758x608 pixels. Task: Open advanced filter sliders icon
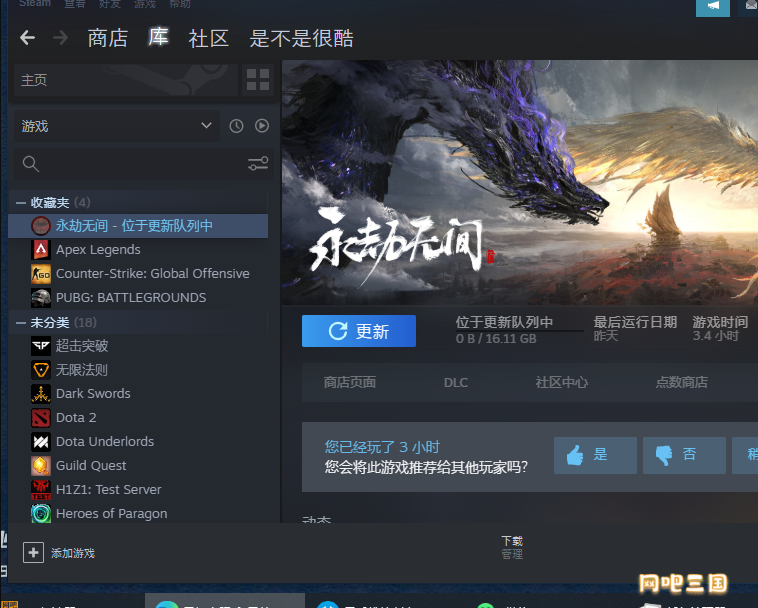point(258,163)
